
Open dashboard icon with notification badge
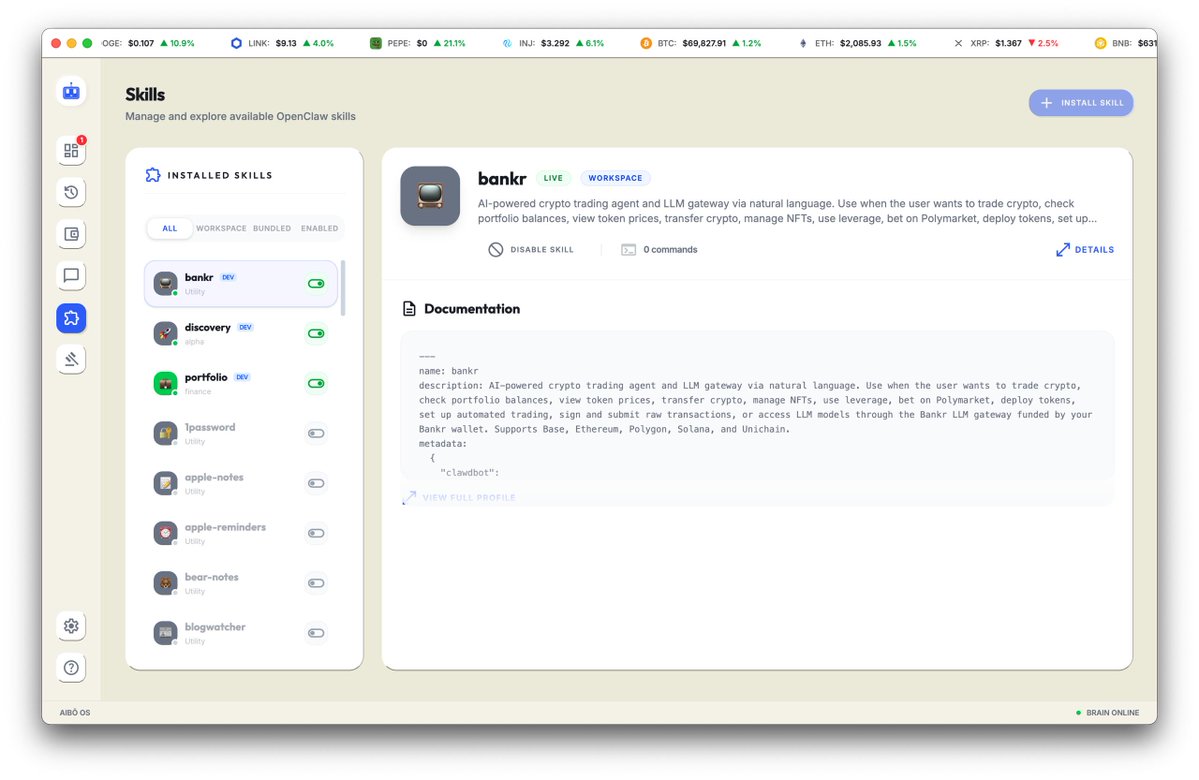(71, 151)
